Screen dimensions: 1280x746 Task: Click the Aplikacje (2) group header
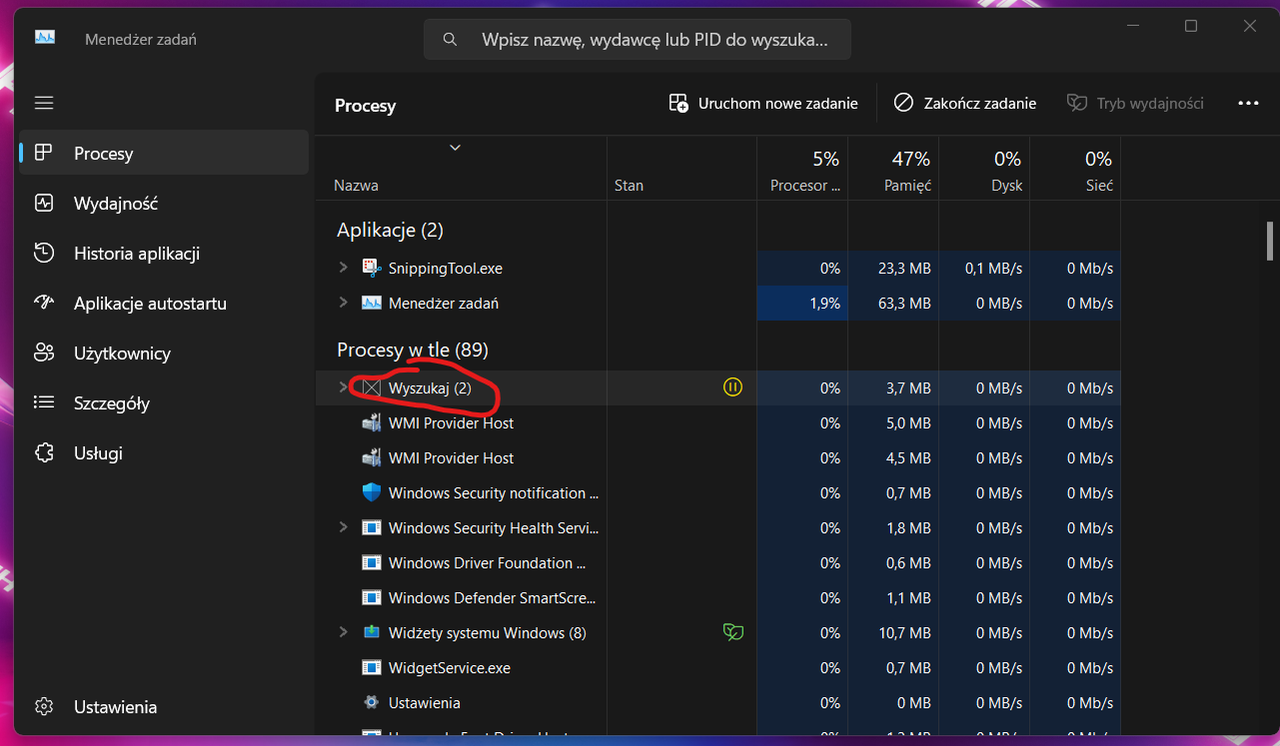coord(390,230)
